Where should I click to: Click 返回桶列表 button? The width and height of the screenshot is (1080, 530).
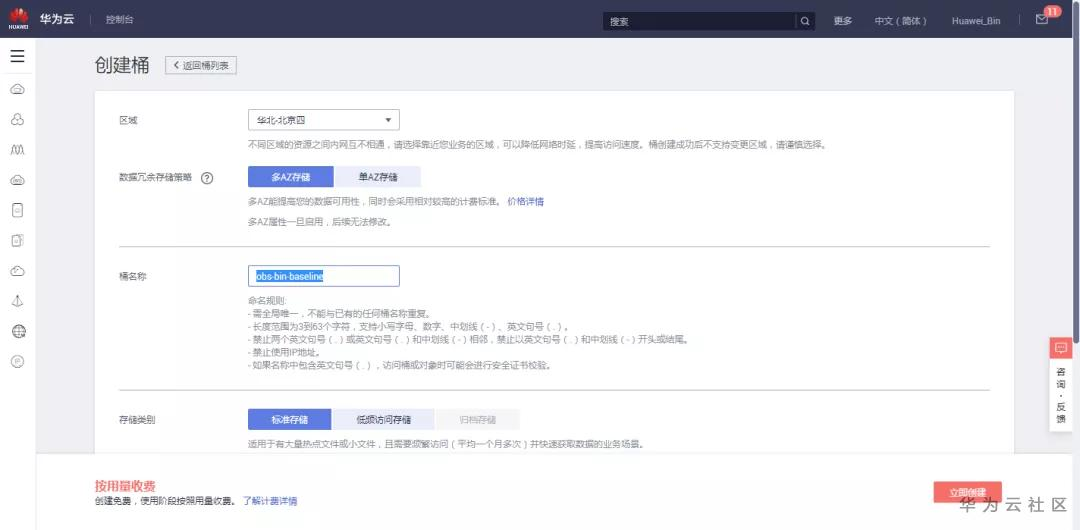point(201,65)
